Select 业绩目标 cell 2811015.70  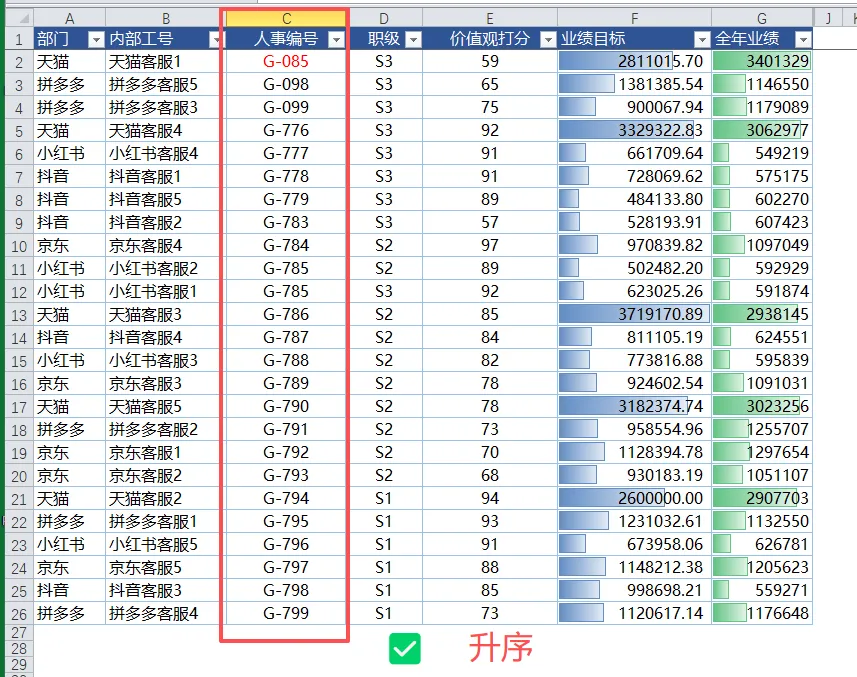pos(635,61)
